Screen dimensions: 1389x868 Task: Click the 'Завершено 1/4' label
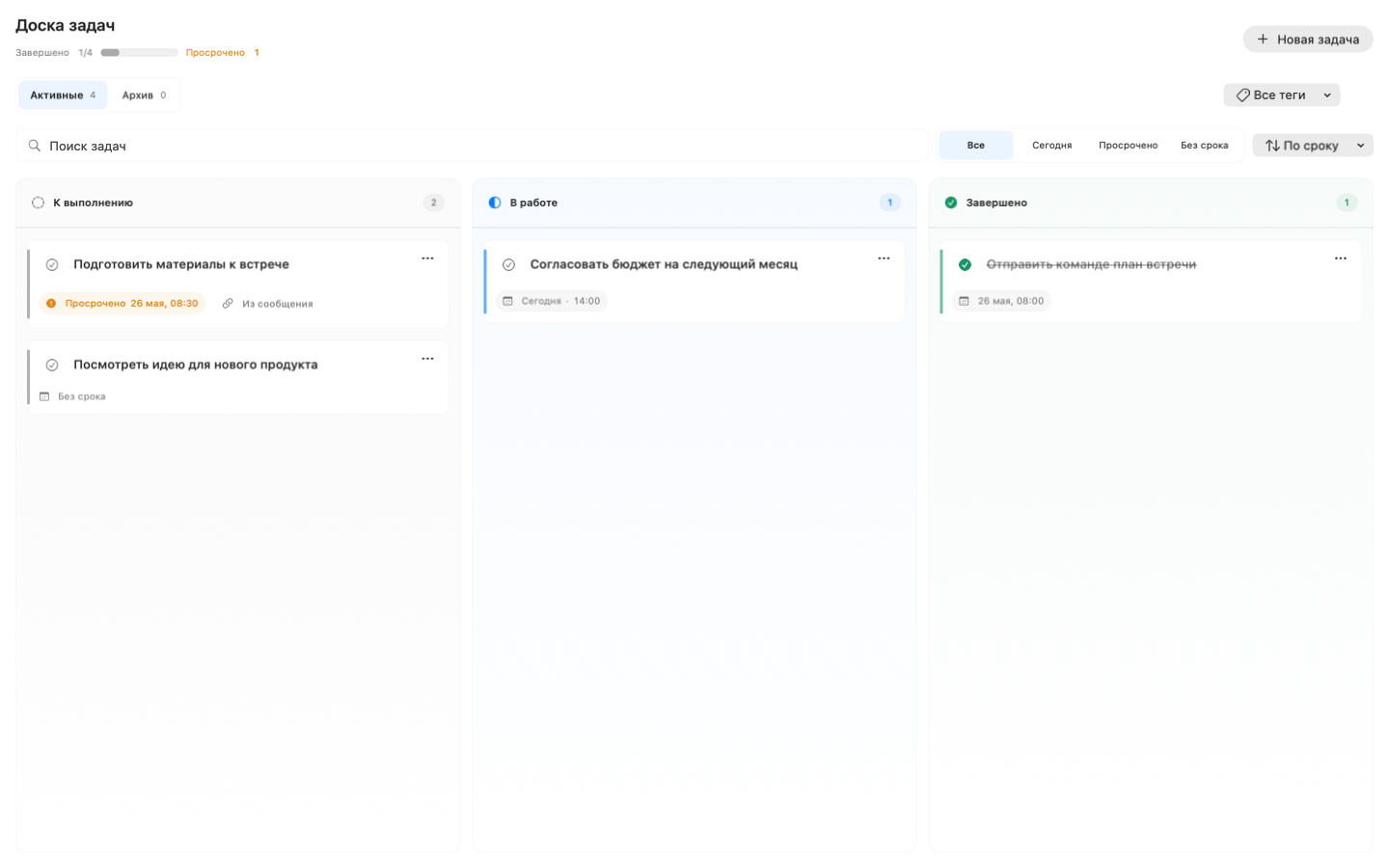(54, 53)
